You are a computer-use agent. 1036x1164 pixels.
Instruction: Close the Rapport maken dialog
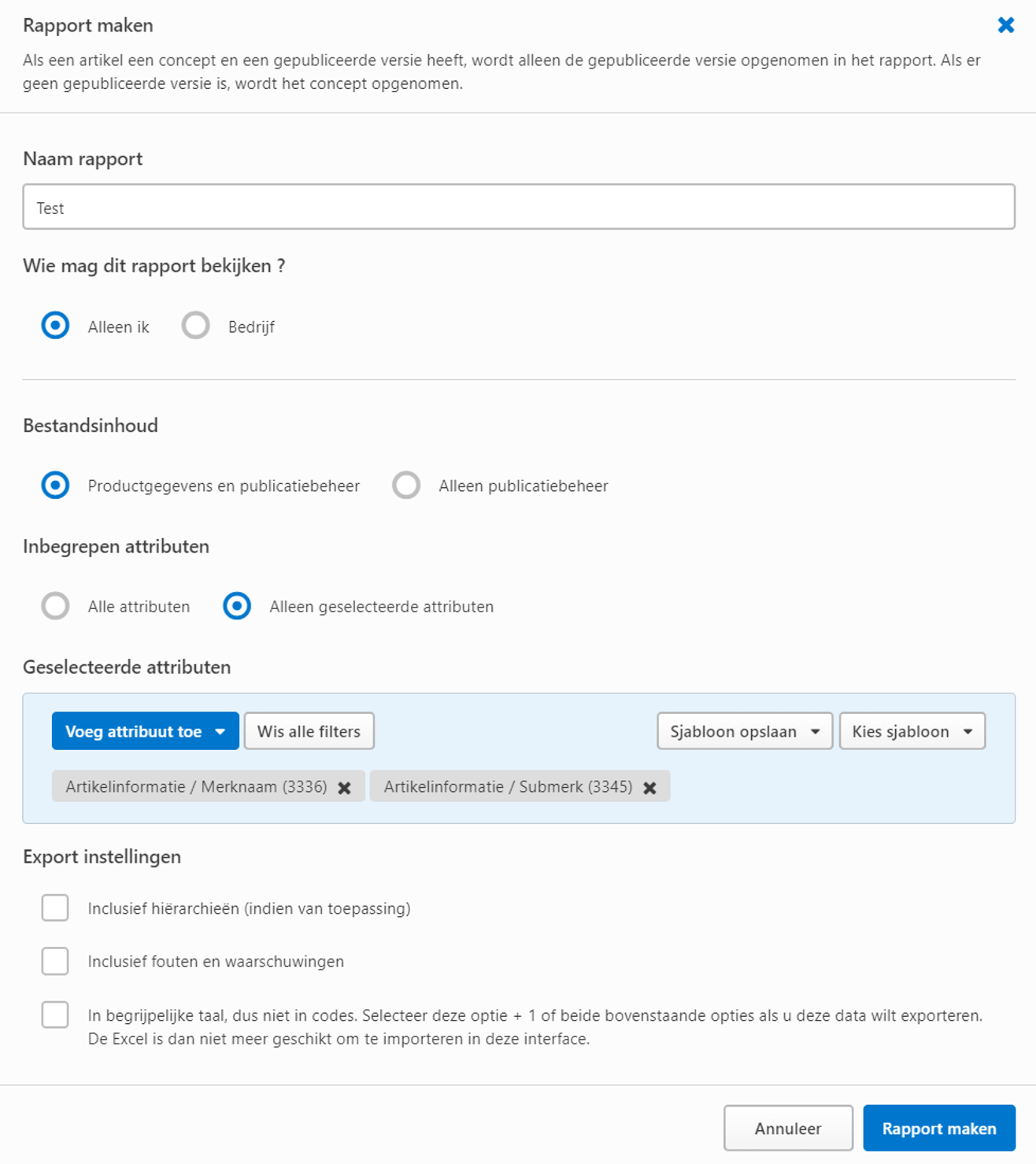tap(1005, 24)
